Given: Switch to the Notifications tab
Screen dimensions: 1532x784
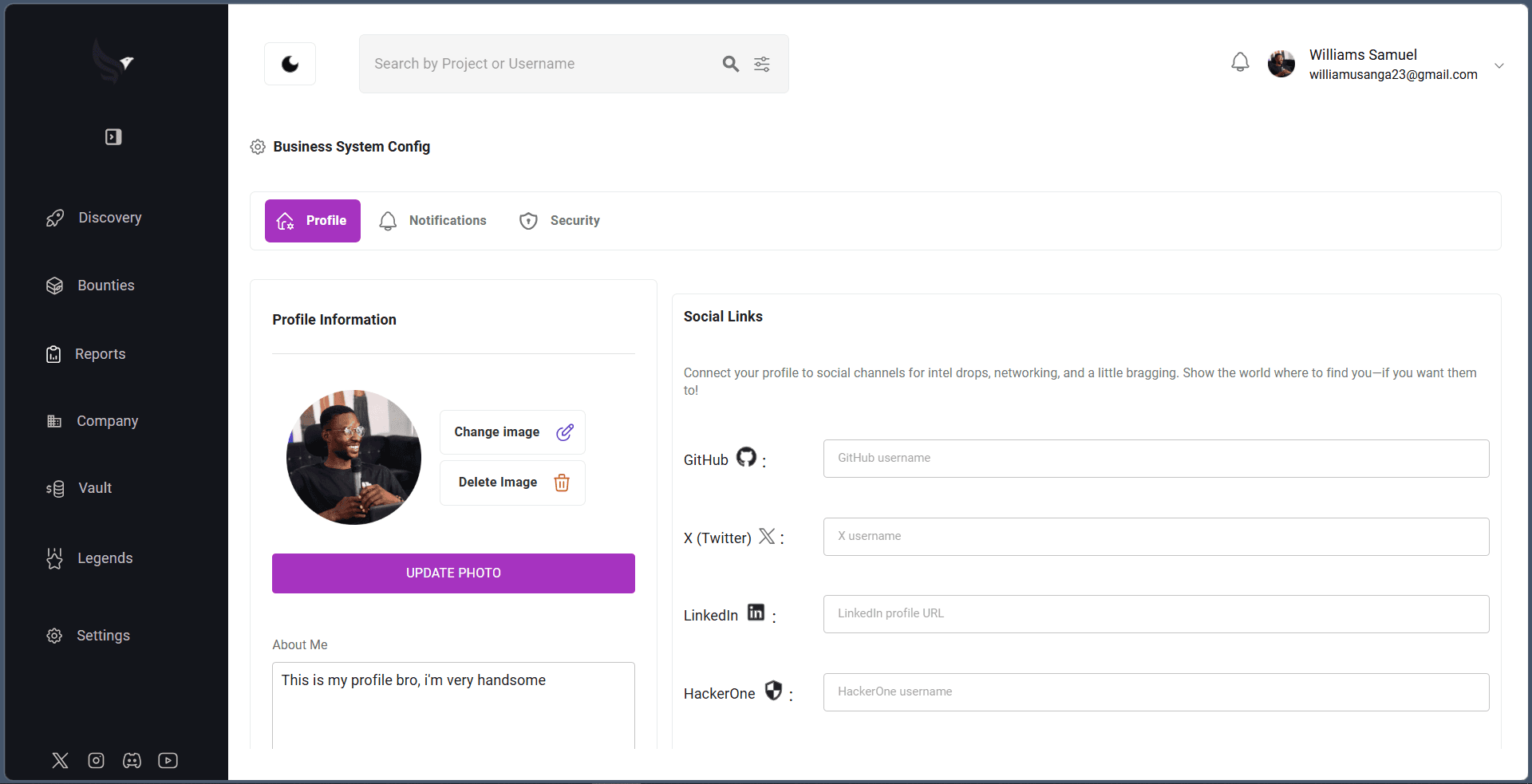Looking at the screenshot, I should pyautogui.click(x=432, y=221).
